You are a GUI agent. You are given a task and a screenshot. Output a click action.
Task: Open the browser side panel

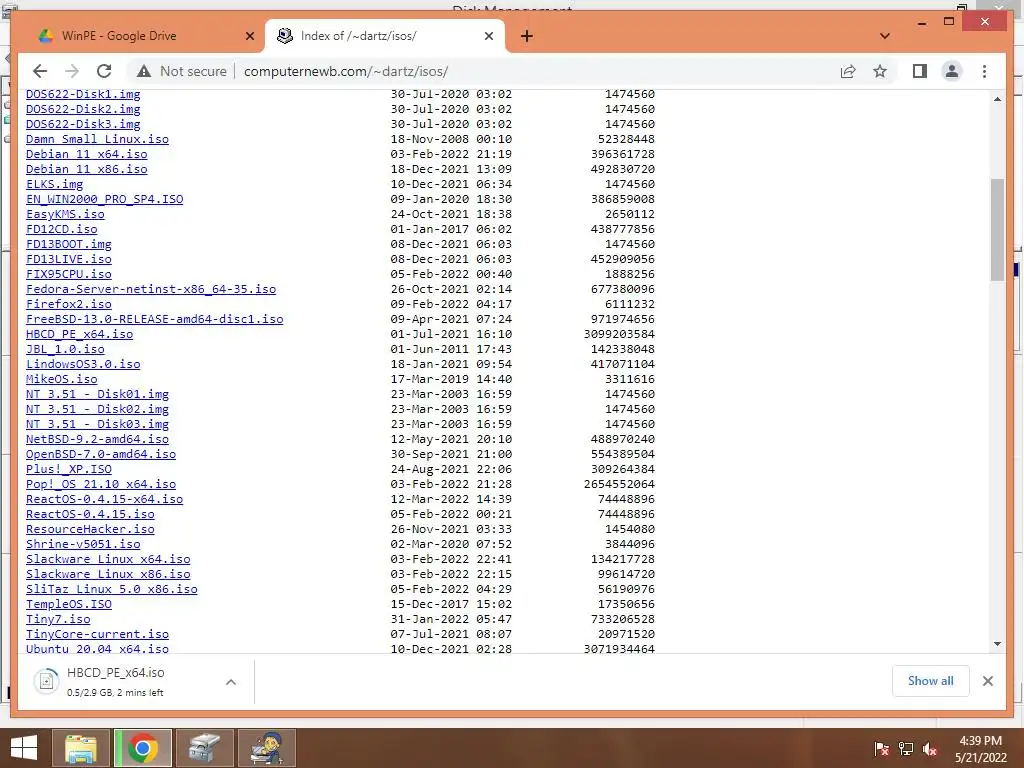tap(920, 71)
